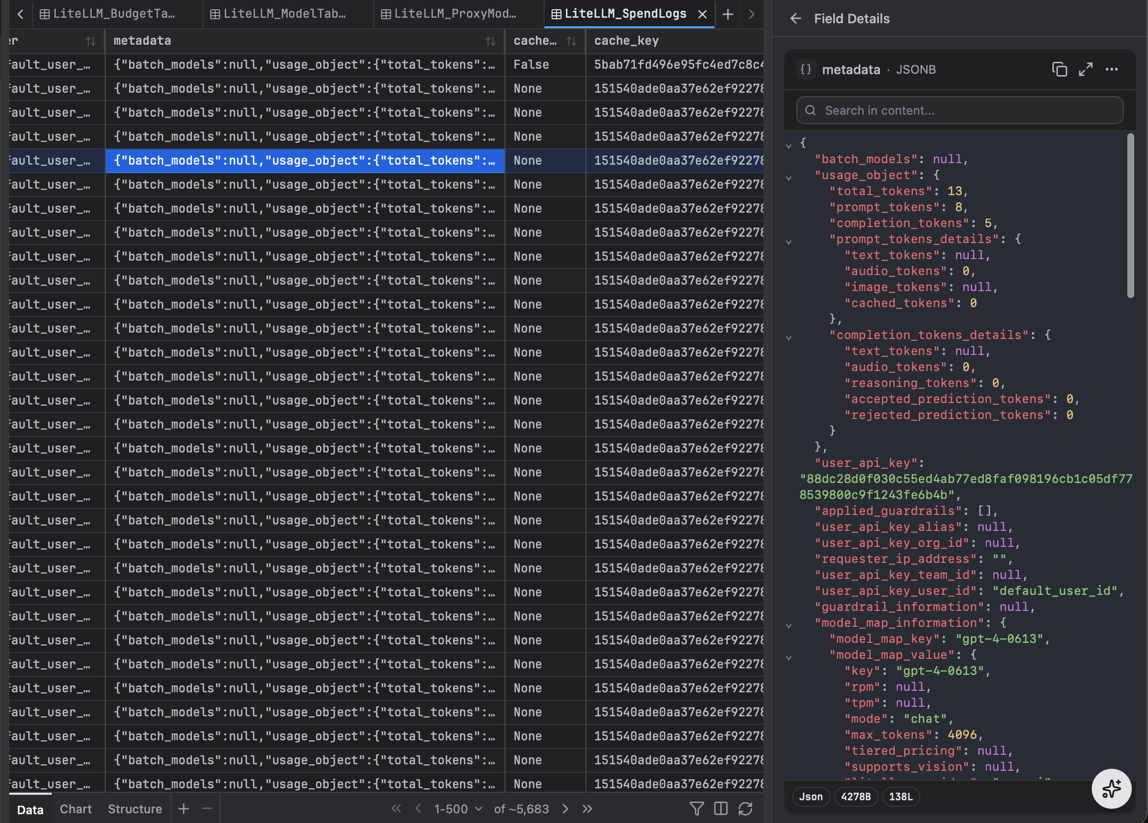Sort by the metadata column
This screenshot has width=1148, height=823.
pos(490,41)
